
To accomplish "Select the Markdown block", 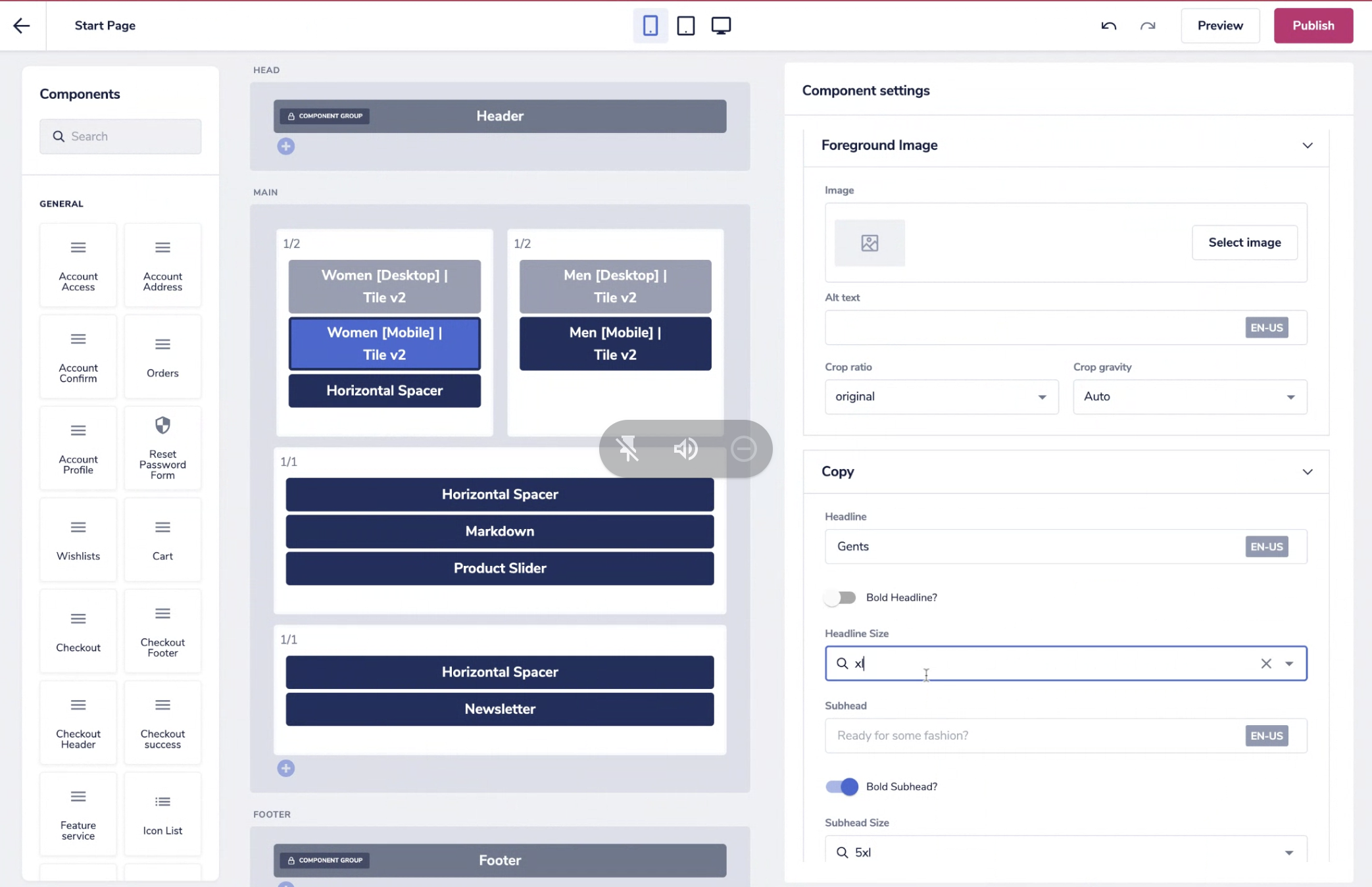I will 500,531.
